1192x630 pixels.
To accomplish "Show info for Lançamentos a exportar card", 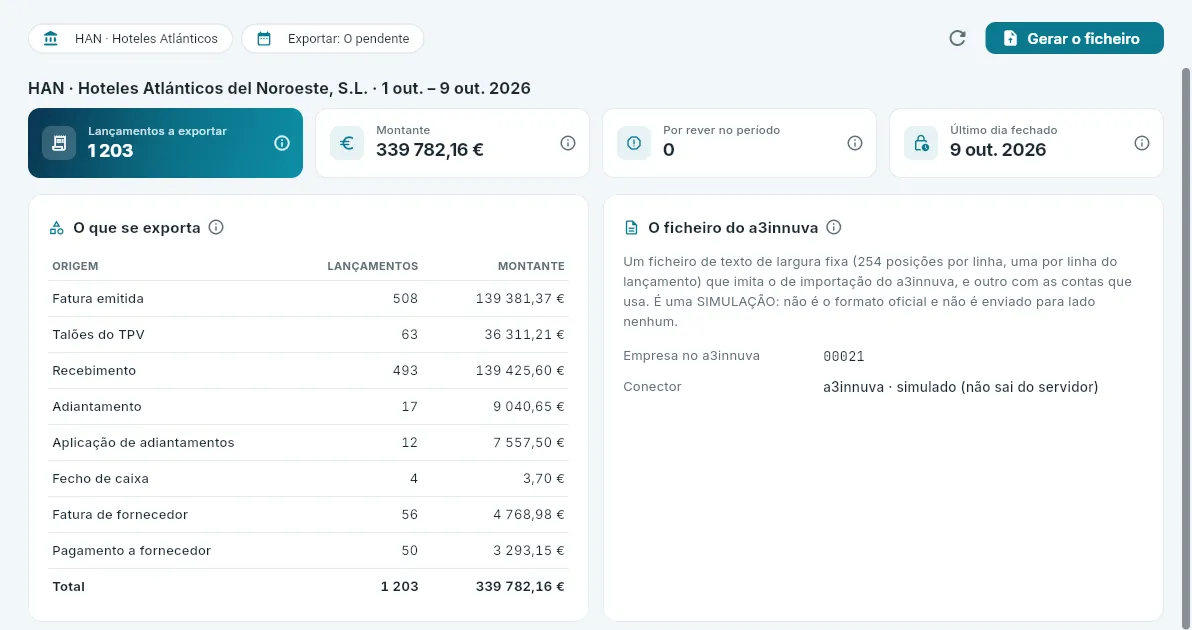I will (x=281, y=143).
